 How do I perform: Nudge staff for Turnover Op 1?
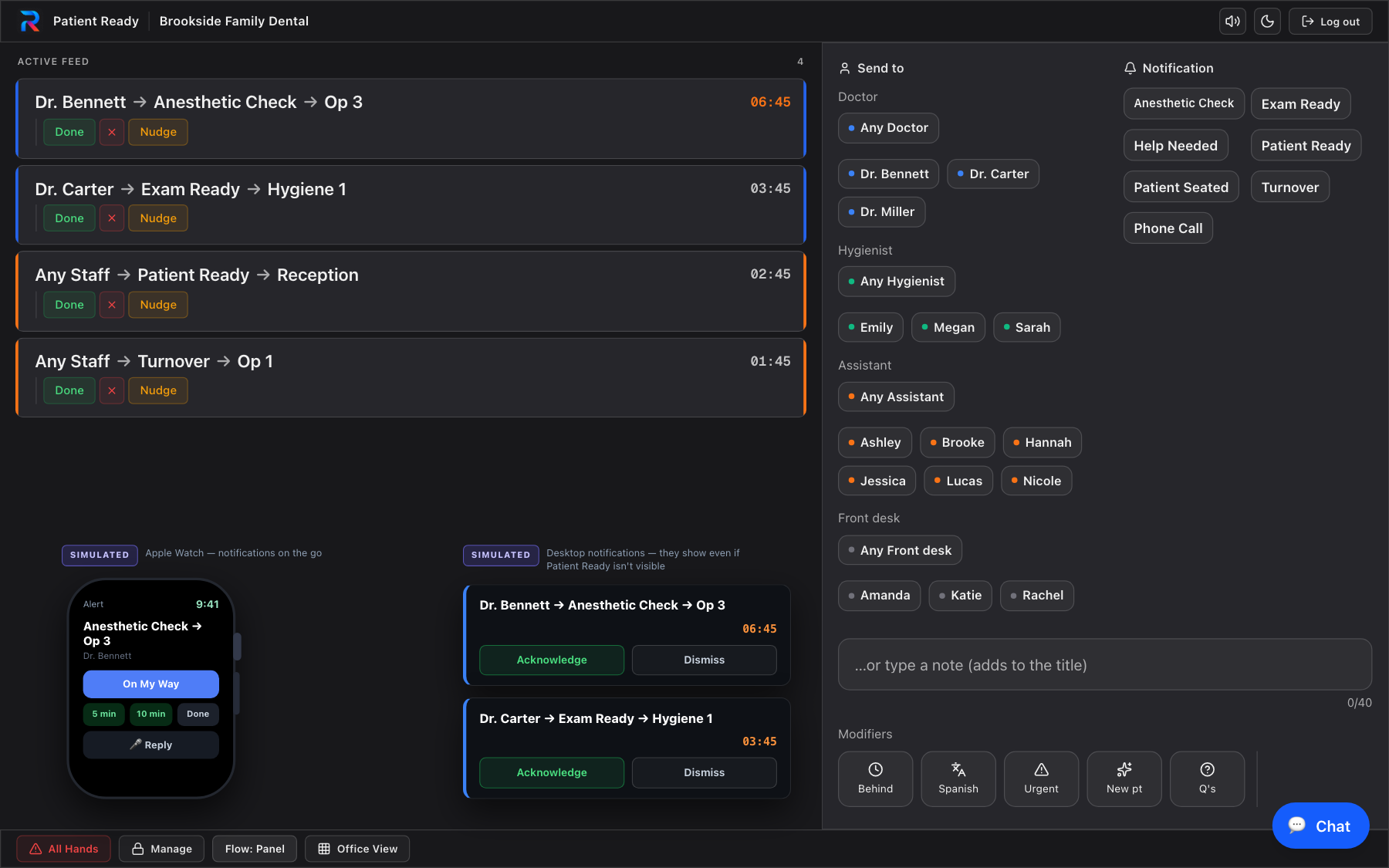[158, 390]
